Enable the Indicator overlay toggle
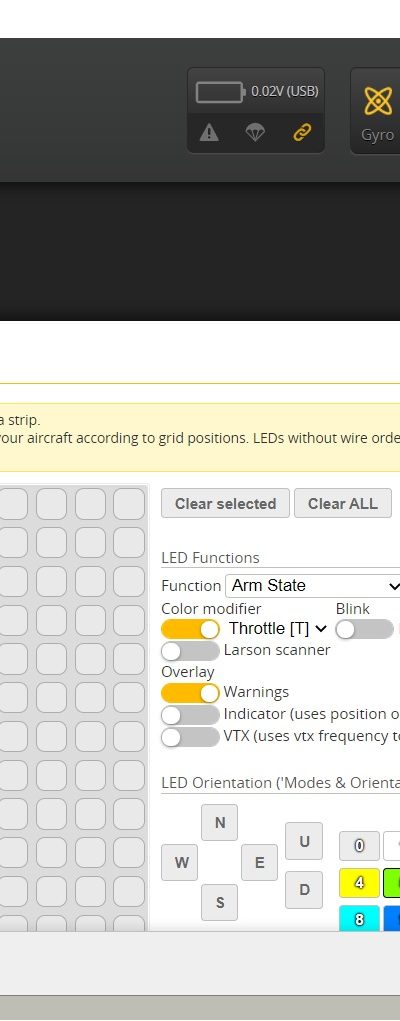The width and height of the screenshot is (400, 1021). (x=190, y=715)
